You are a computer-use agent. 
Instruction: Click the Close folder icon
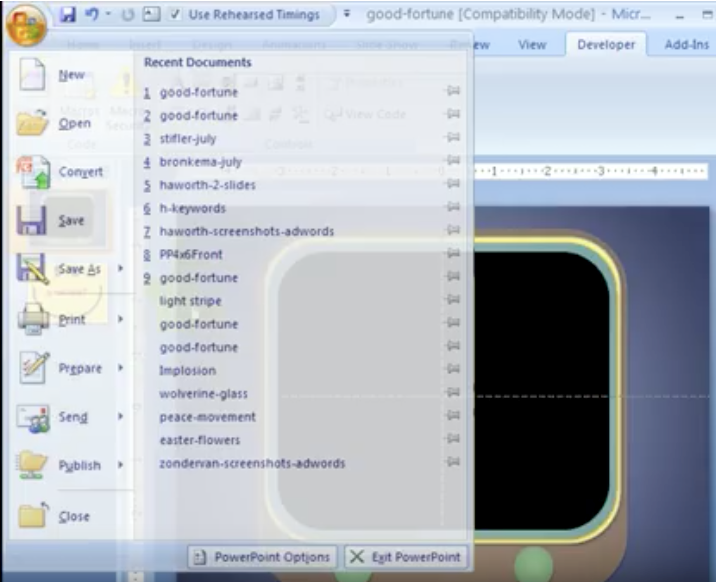coord(32,516)
